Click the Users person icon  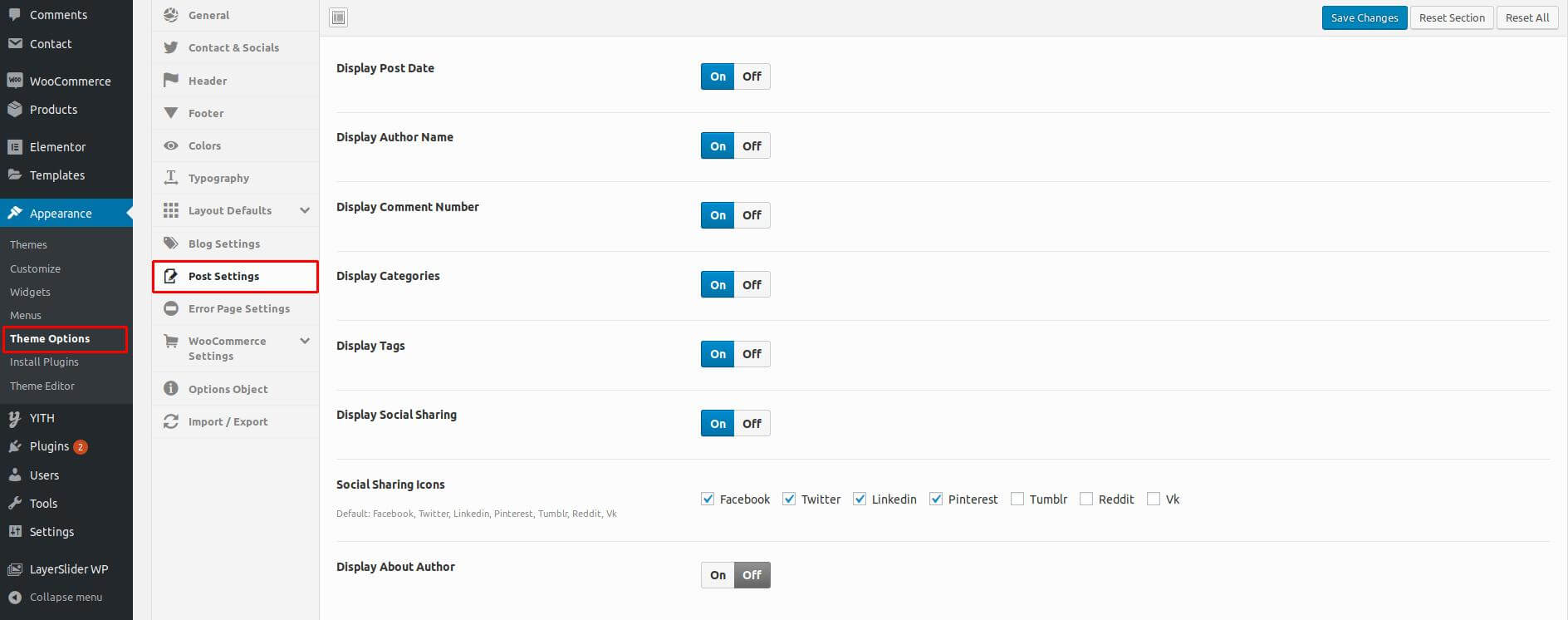14,475
